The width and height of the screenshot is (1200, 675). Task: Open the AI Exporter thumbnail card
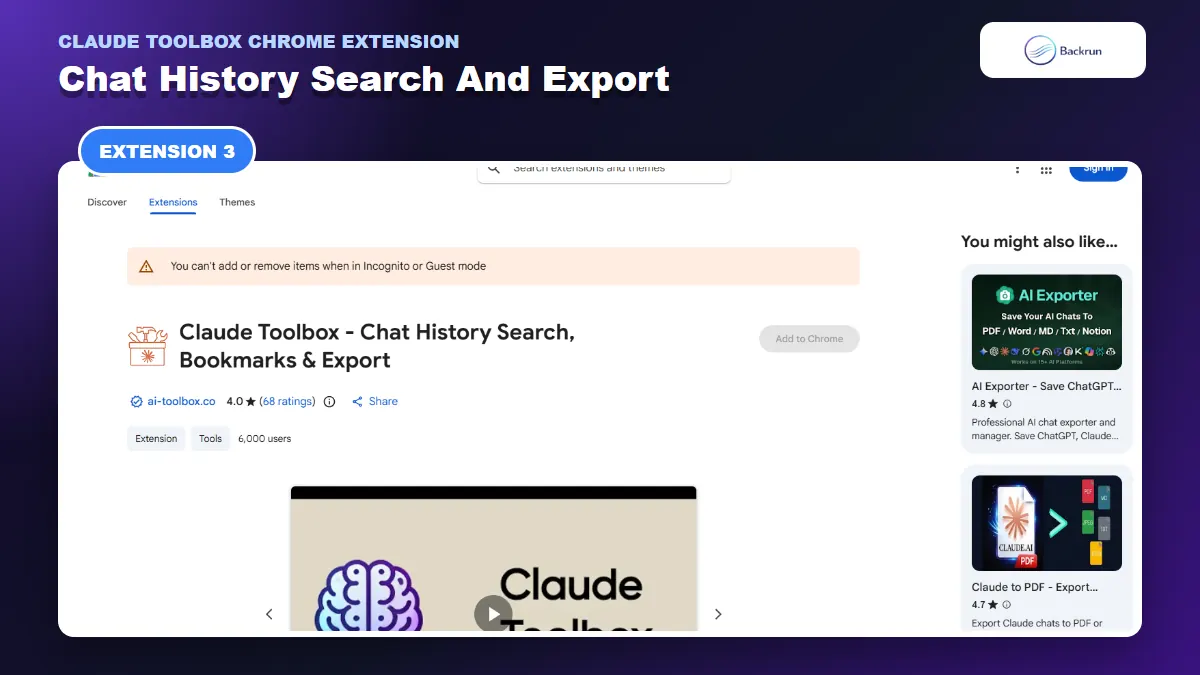1047,322
